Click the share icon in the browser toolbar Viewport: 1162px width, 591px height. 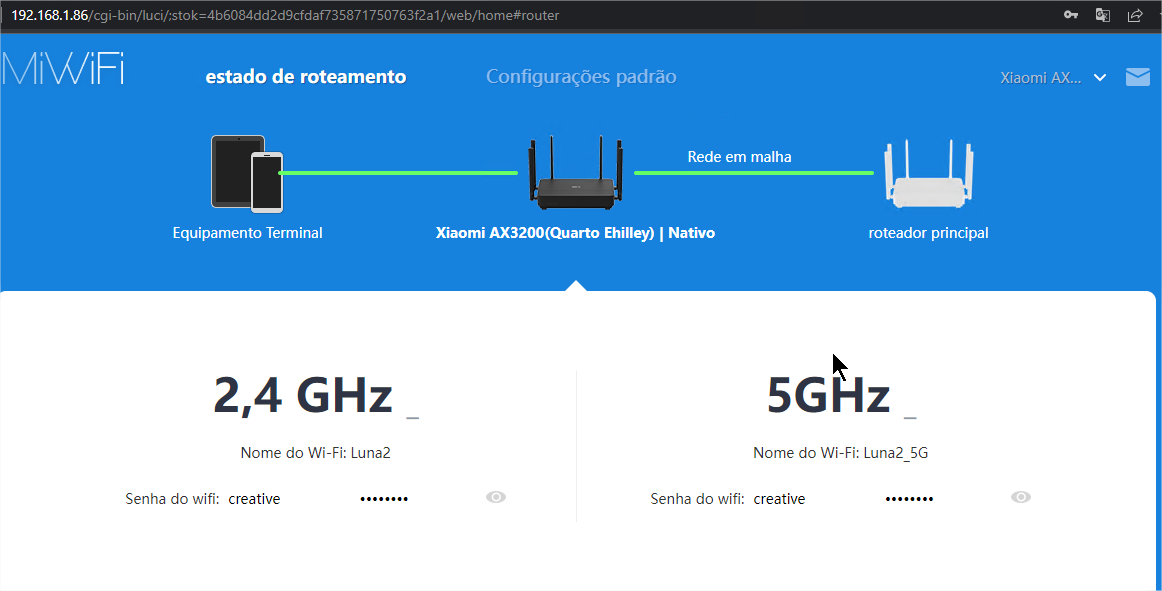(x=1134, y=15)
